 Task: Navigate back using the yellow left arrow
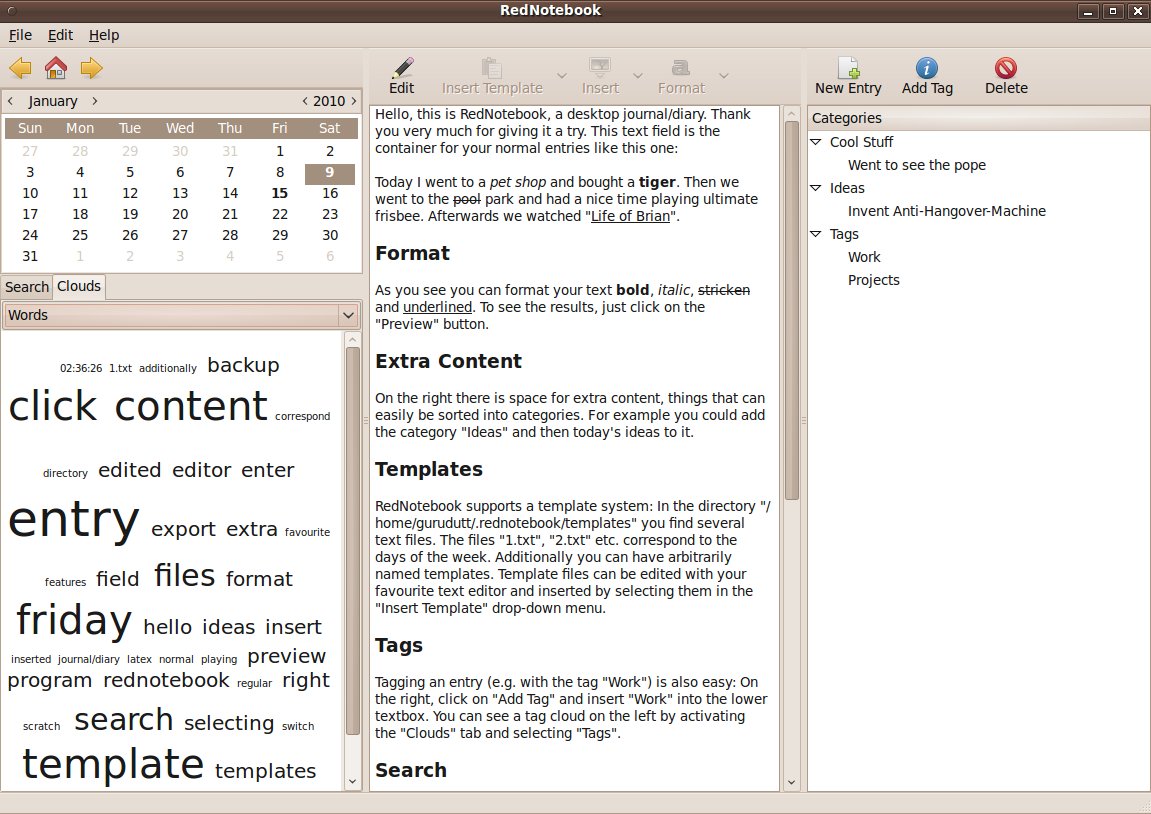tap(20, 68)
